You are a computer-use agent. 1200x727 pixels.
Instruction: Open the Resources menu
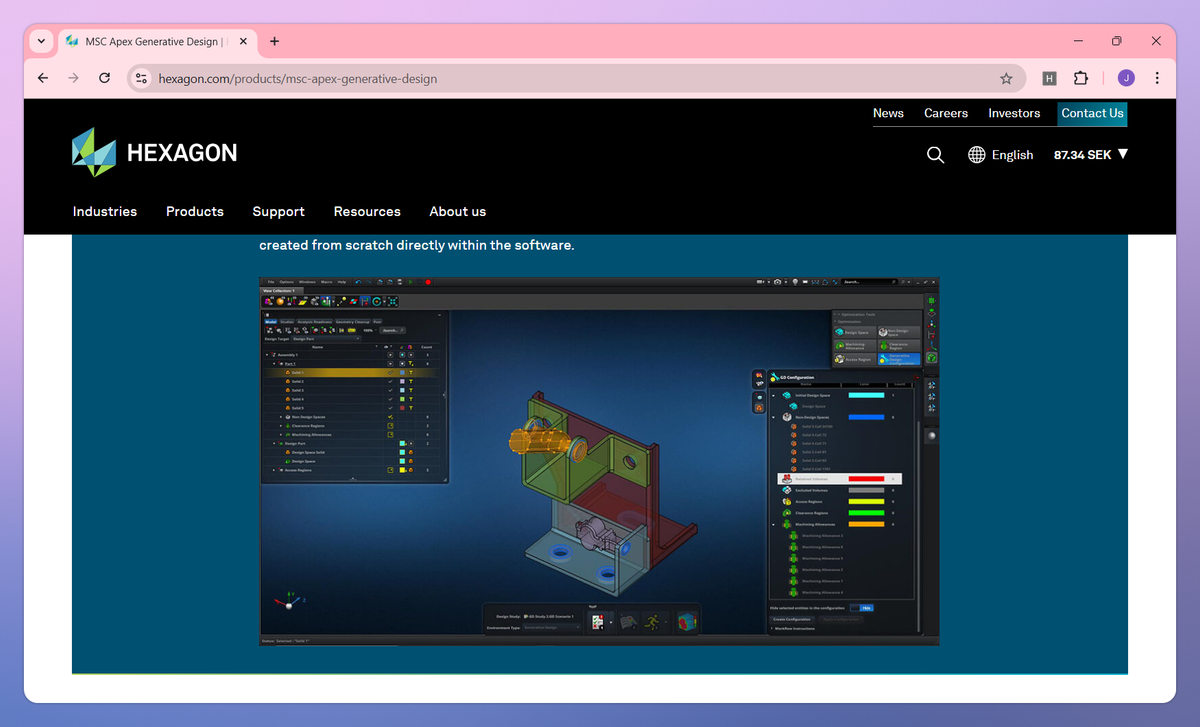click(367, 211)
